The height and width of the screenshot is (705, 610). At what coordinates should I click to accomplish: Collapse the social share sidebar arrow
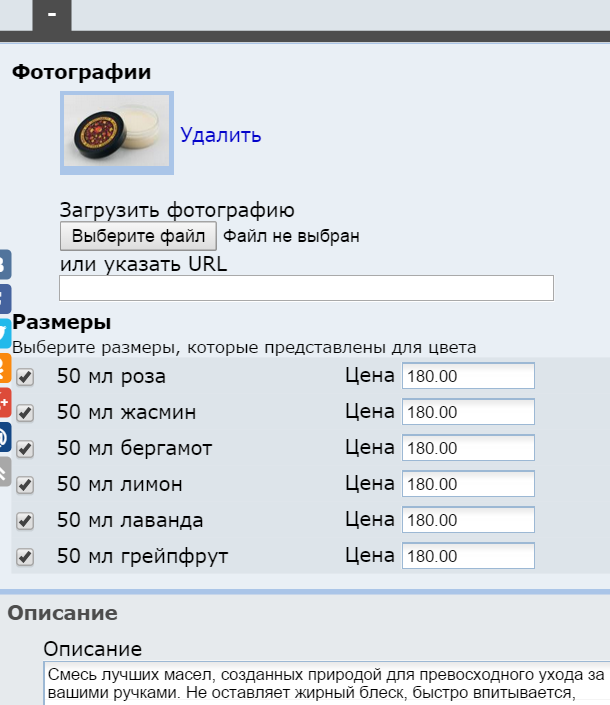pyautogui.click(x=5, y=471)
